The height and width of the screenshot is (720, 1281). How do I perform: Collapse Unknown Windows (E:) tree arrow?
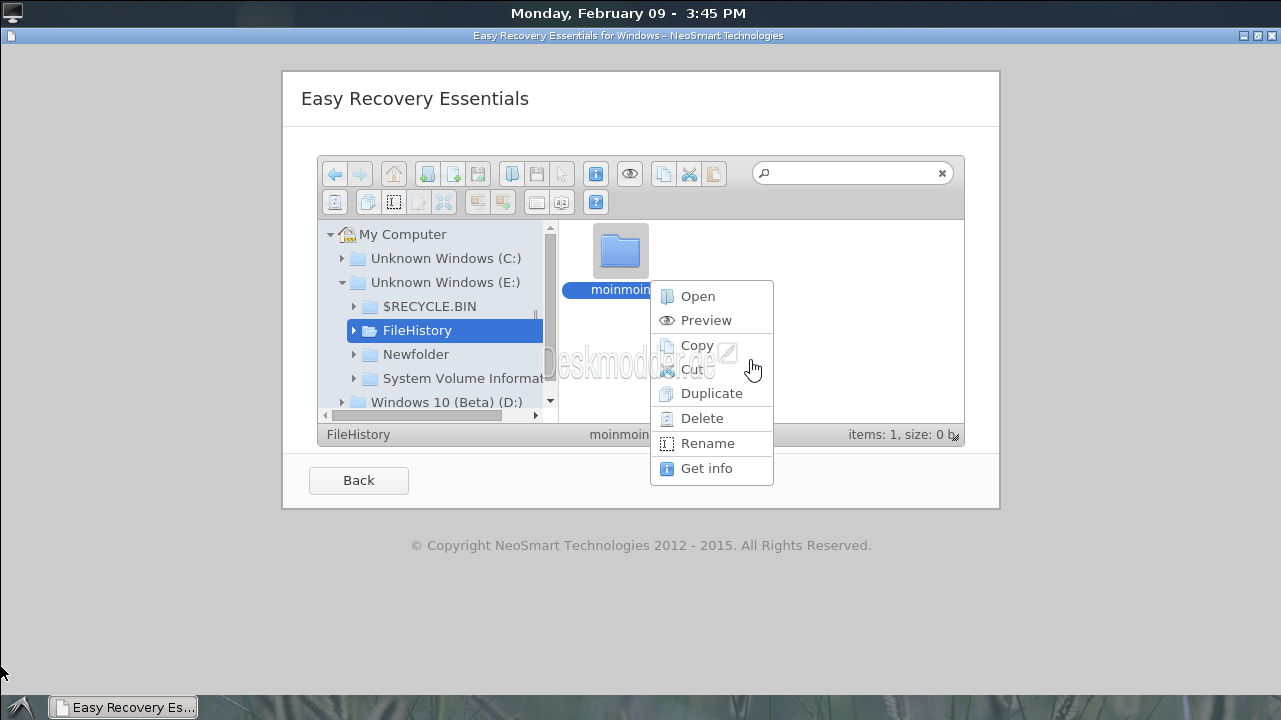(342, 283)
